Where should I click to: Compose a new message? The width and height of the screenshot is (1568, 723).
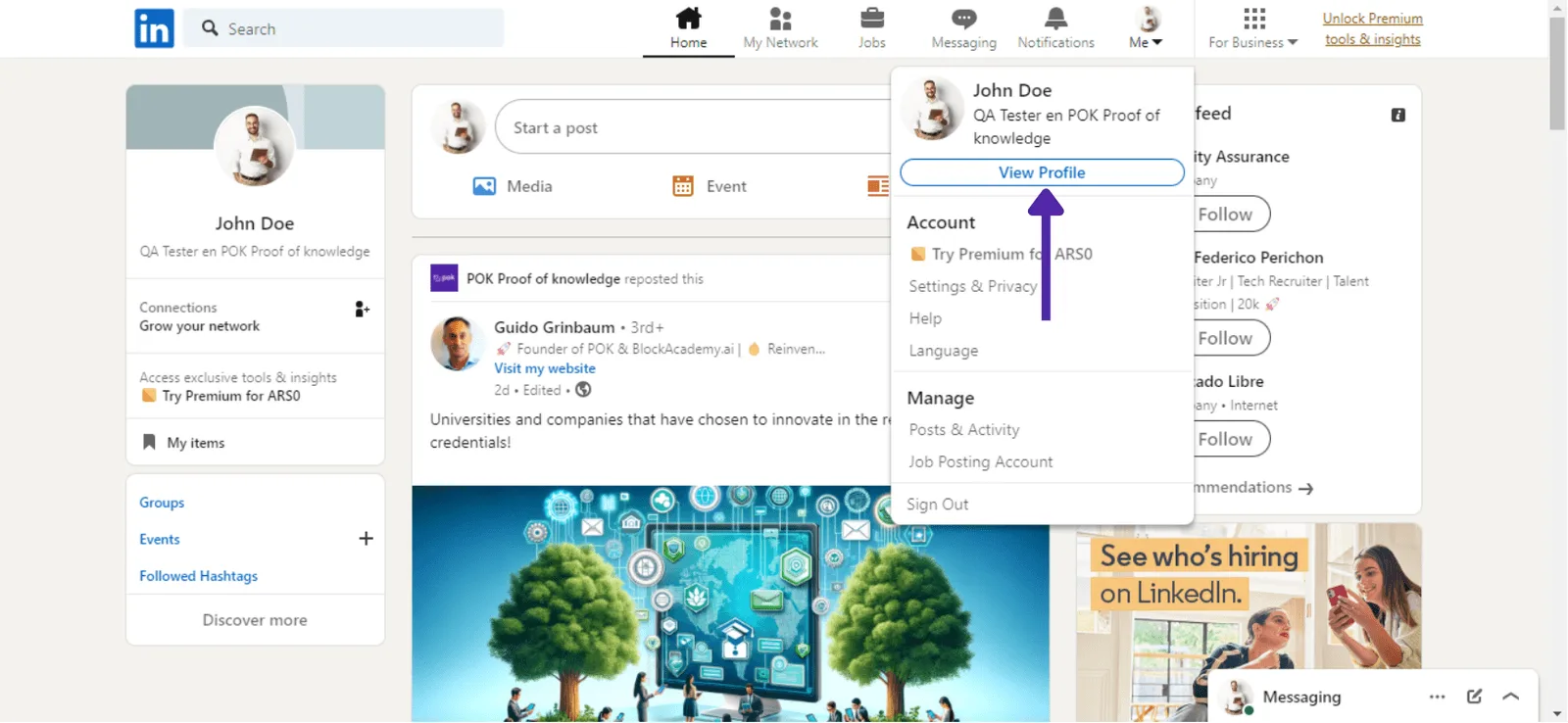(x=1474, y=697)
